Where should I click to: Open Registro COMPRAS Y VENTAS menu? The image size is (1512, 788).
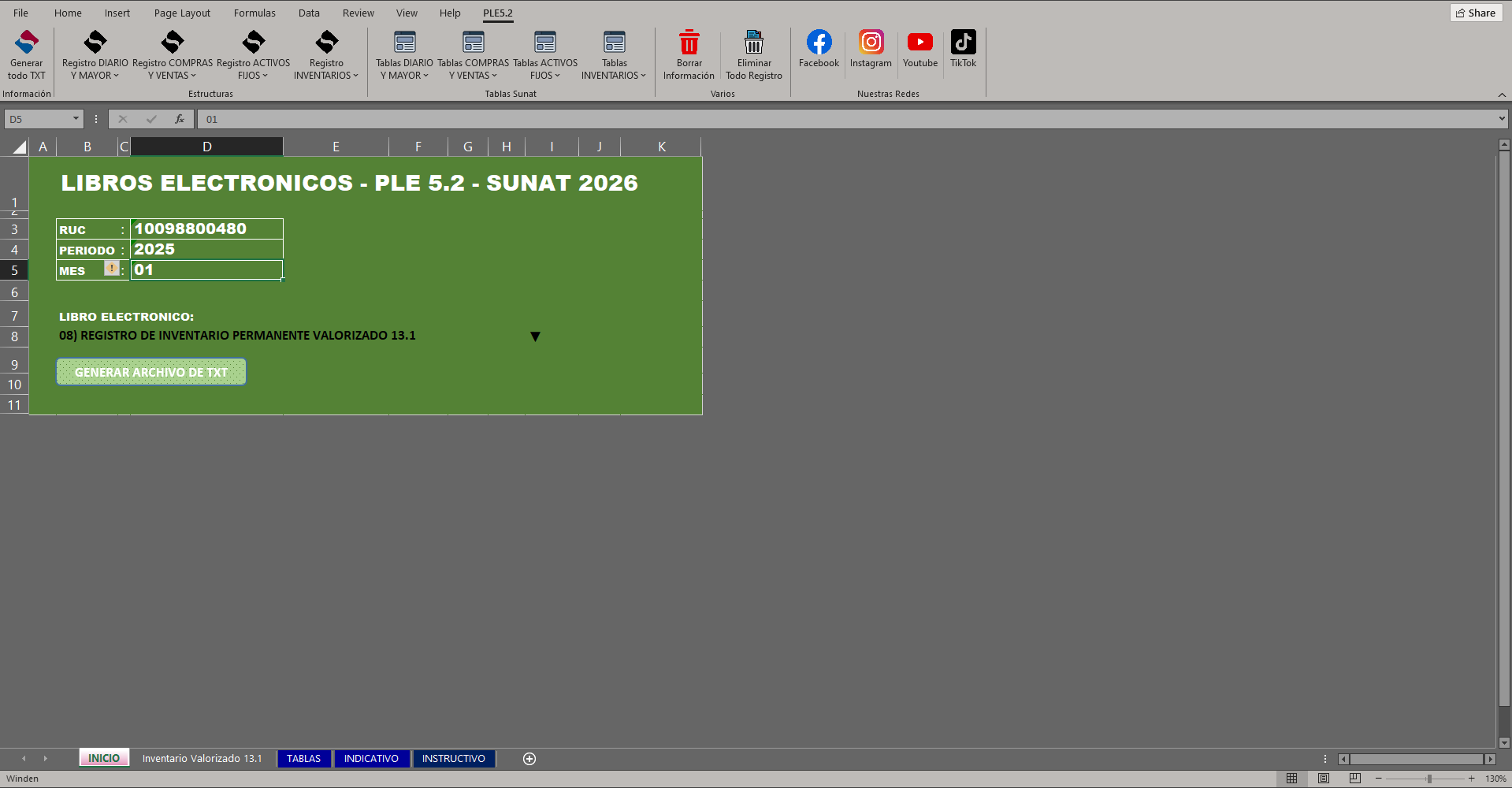(x=173, y=54)
